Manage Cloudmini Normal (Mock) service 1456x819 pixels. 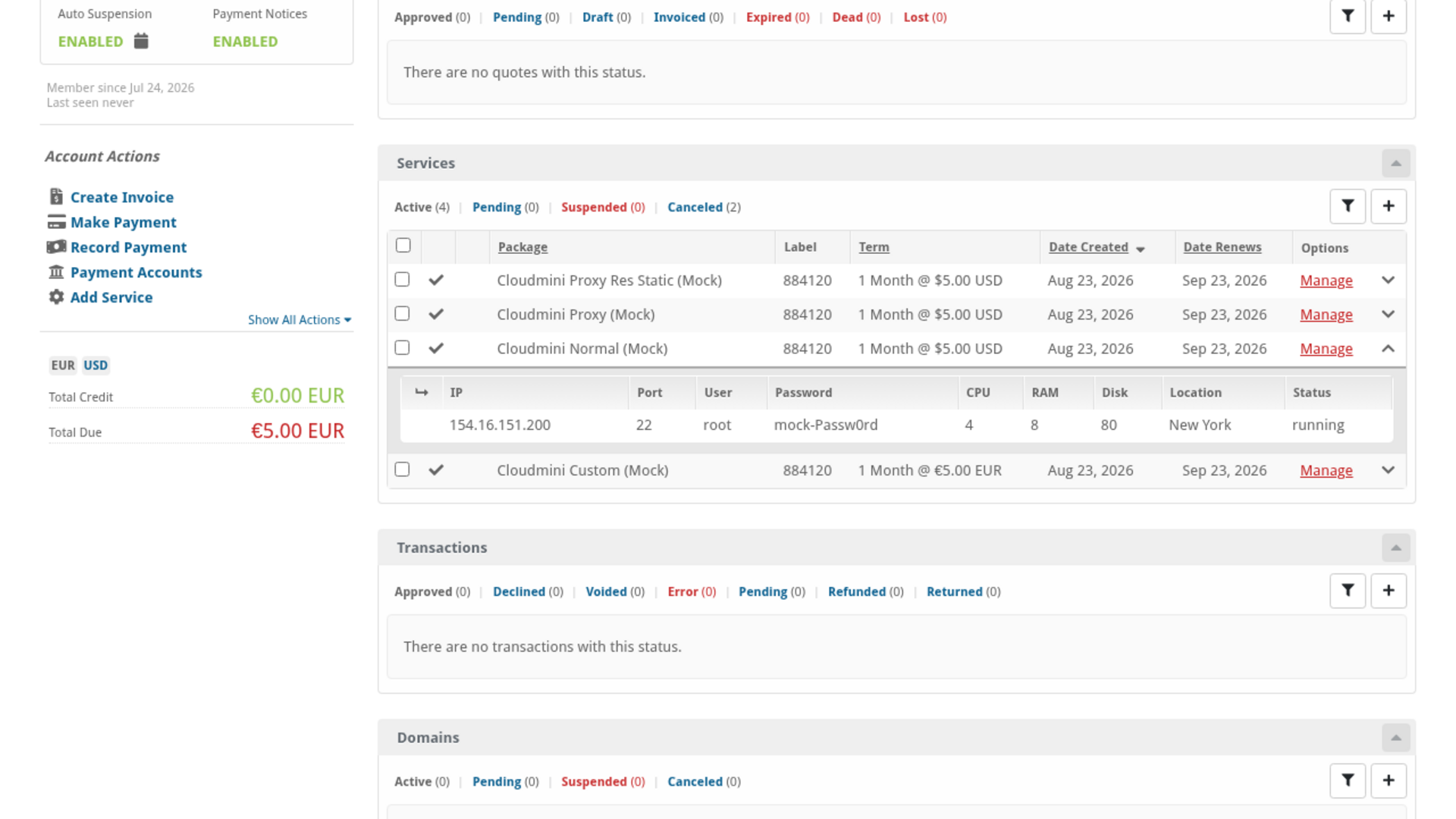[x=1326, y=349]
